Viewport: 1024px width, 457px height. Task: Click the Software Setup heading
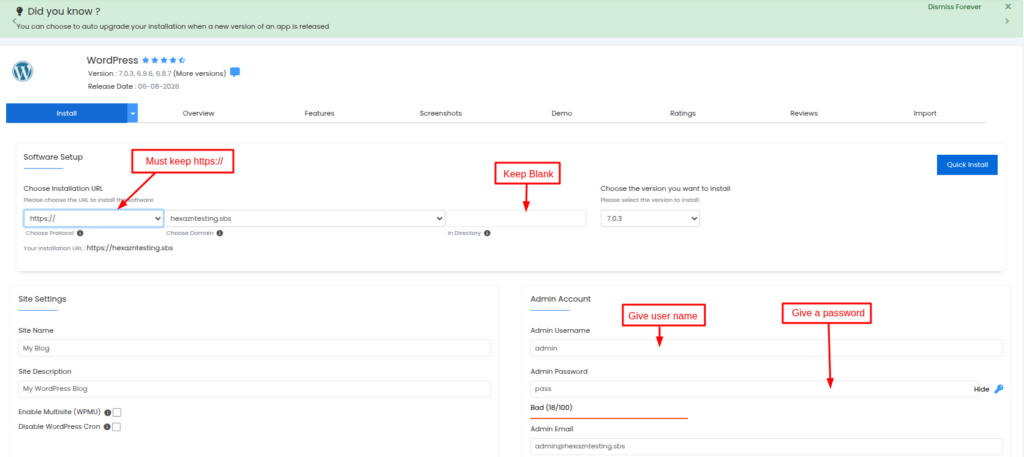[53, 157]
